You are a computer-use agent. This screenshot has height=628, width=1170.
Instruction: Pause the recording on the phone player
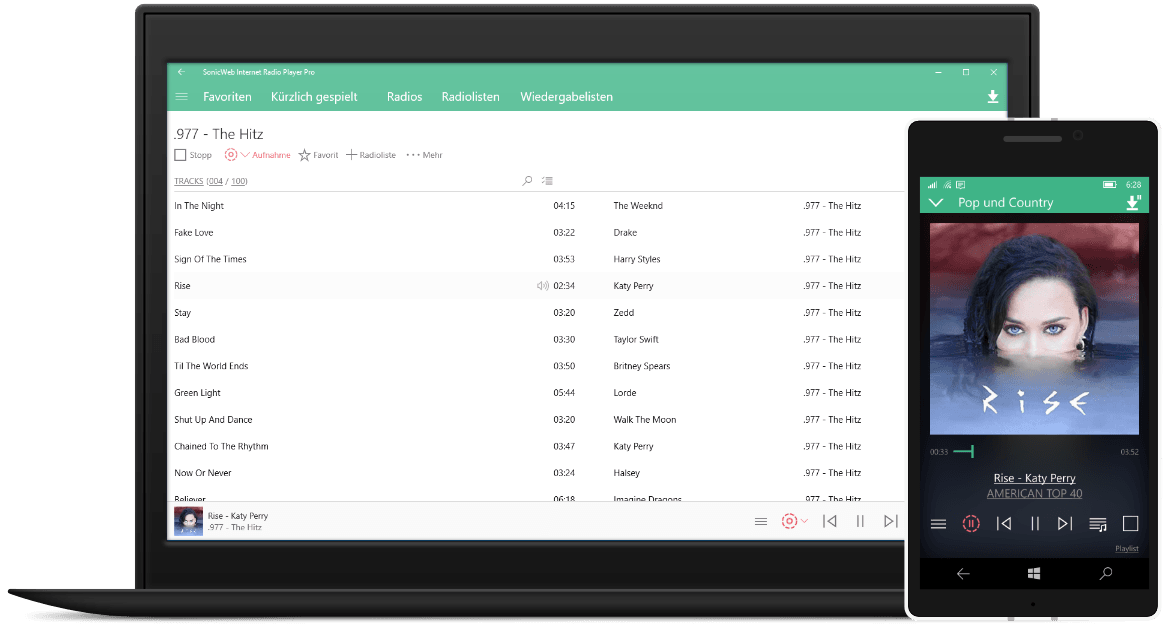[x=970, y=523]
